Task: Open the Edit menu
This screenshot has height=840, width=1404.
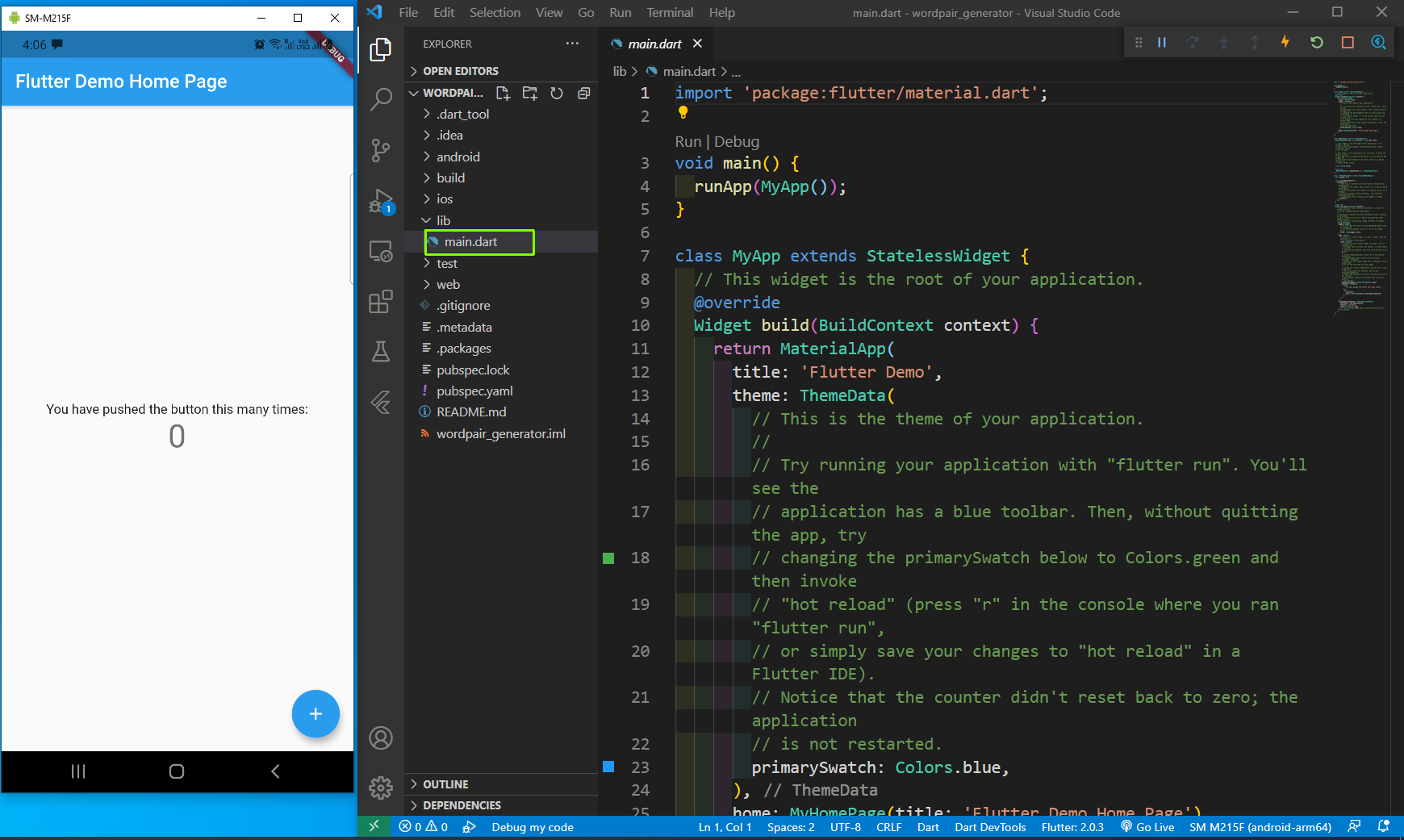Action: click(x=444, y=13)
